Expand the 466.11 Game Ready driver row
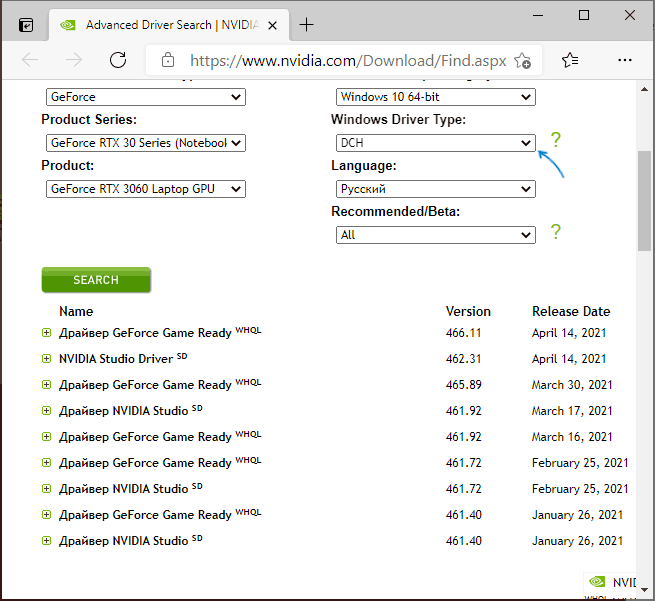The width and height of the screenshot is (655, 601). [46, 333]
